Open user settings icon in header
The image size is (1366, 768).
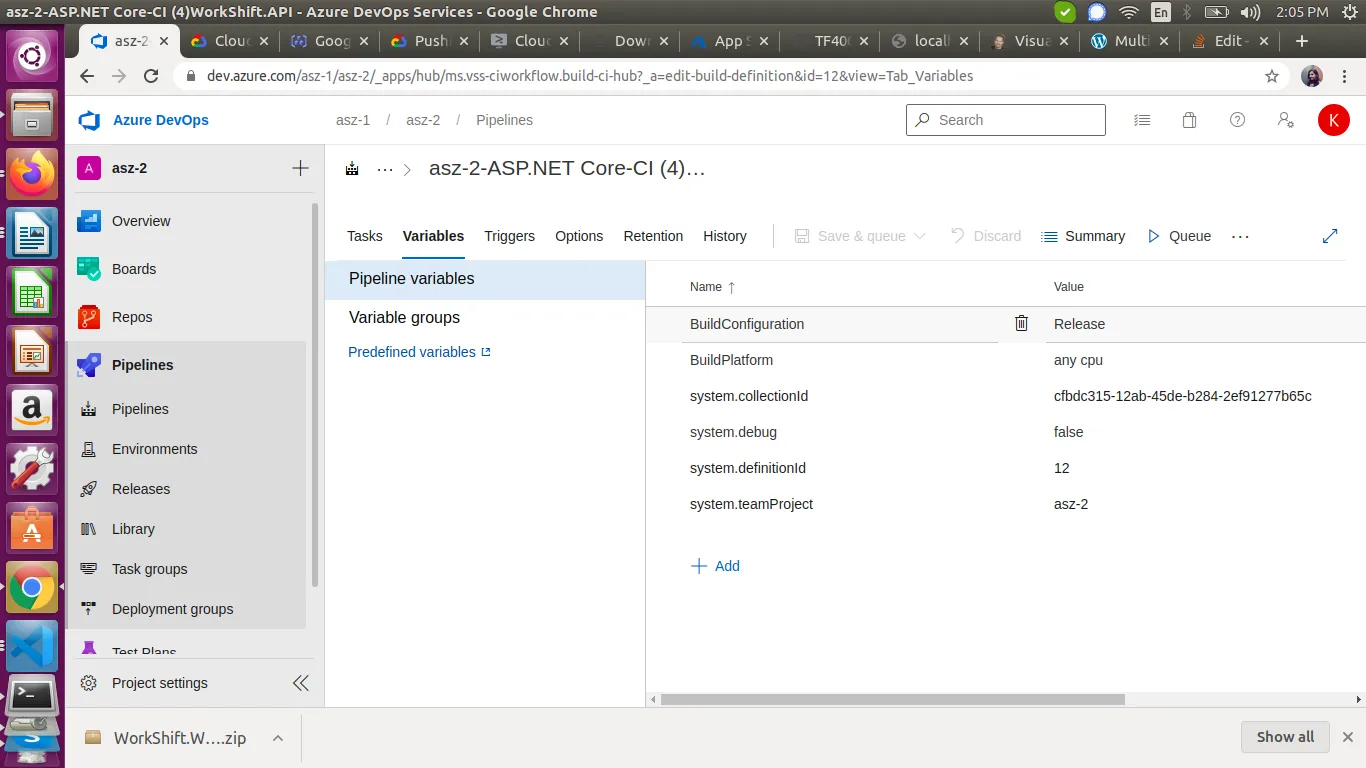pyautogui.click(x=1286, y=120)
